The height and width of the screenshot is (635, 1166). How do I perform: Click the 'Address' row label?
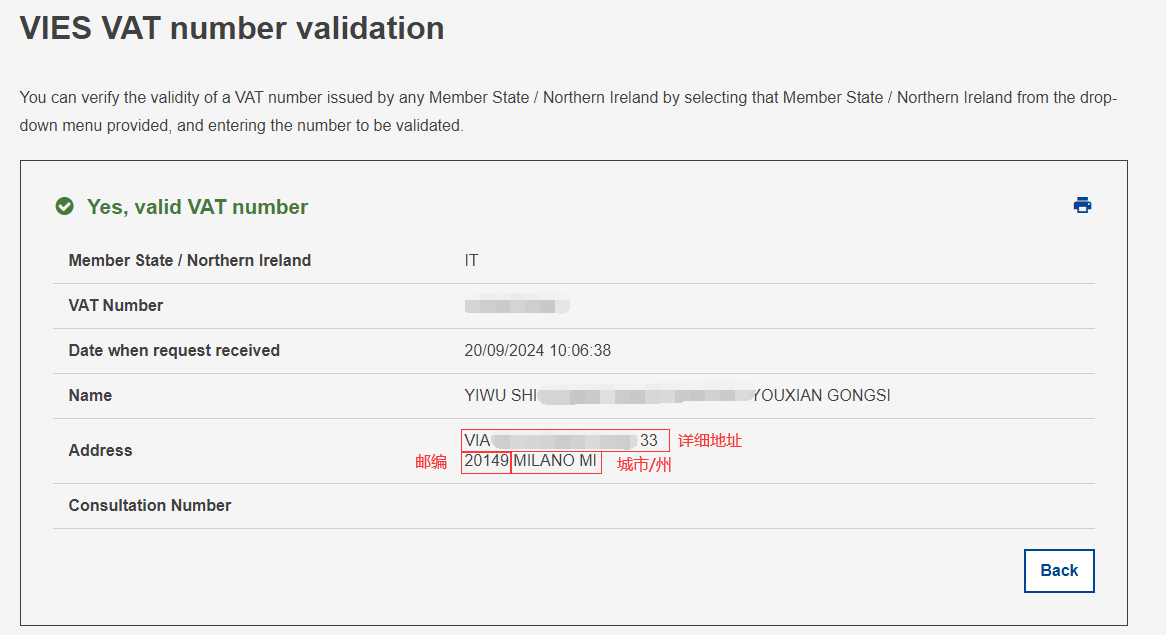click(x=100, y=450)
